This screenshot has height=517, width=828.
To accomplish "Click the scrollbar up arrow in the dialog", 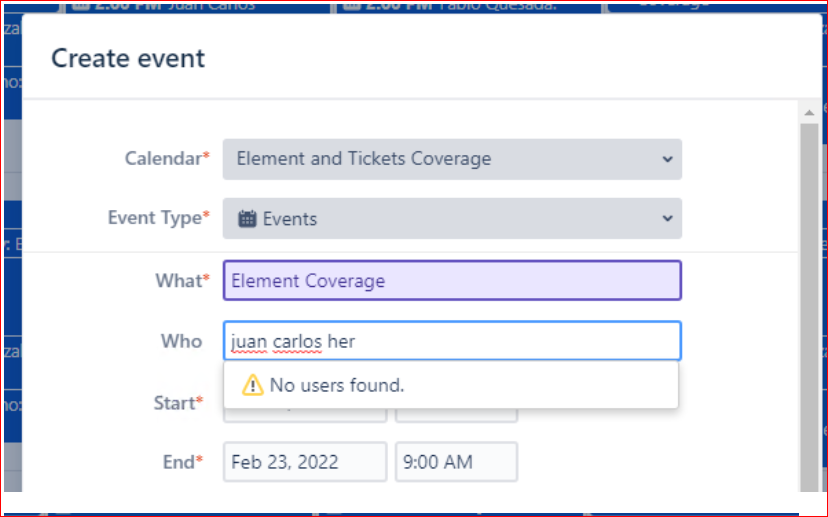I will (x=810, y=112).
